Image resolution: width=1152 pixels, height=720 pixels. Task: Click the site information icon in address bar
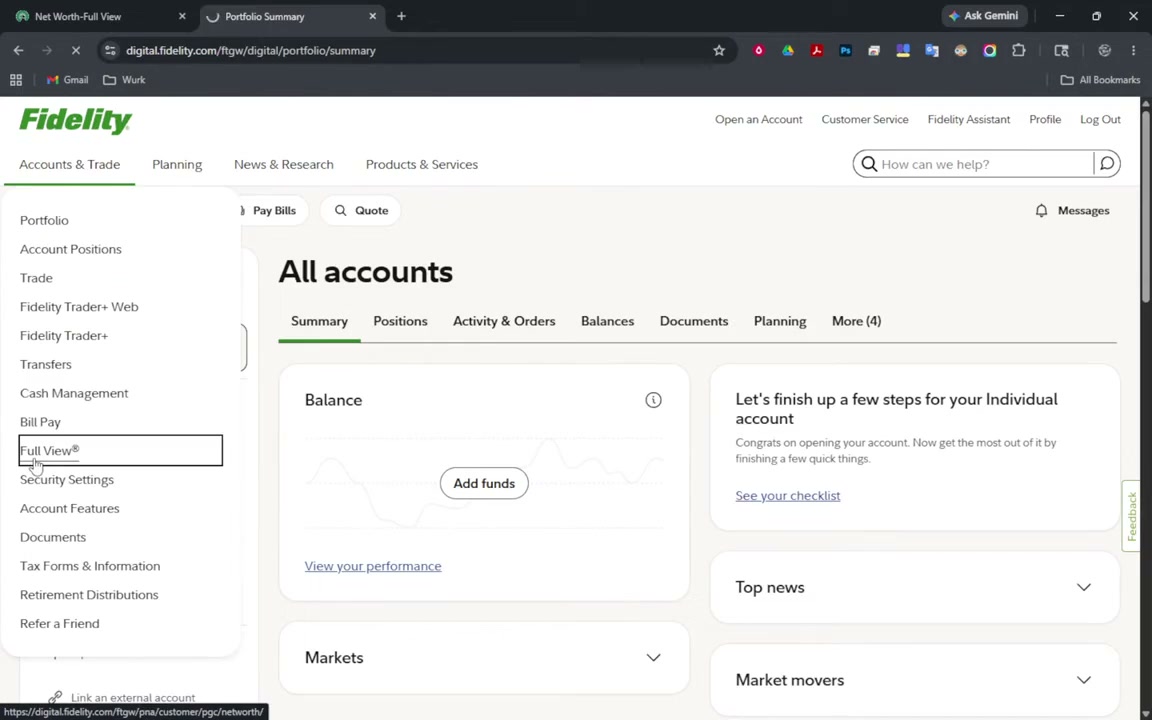[x=110, y=51]
